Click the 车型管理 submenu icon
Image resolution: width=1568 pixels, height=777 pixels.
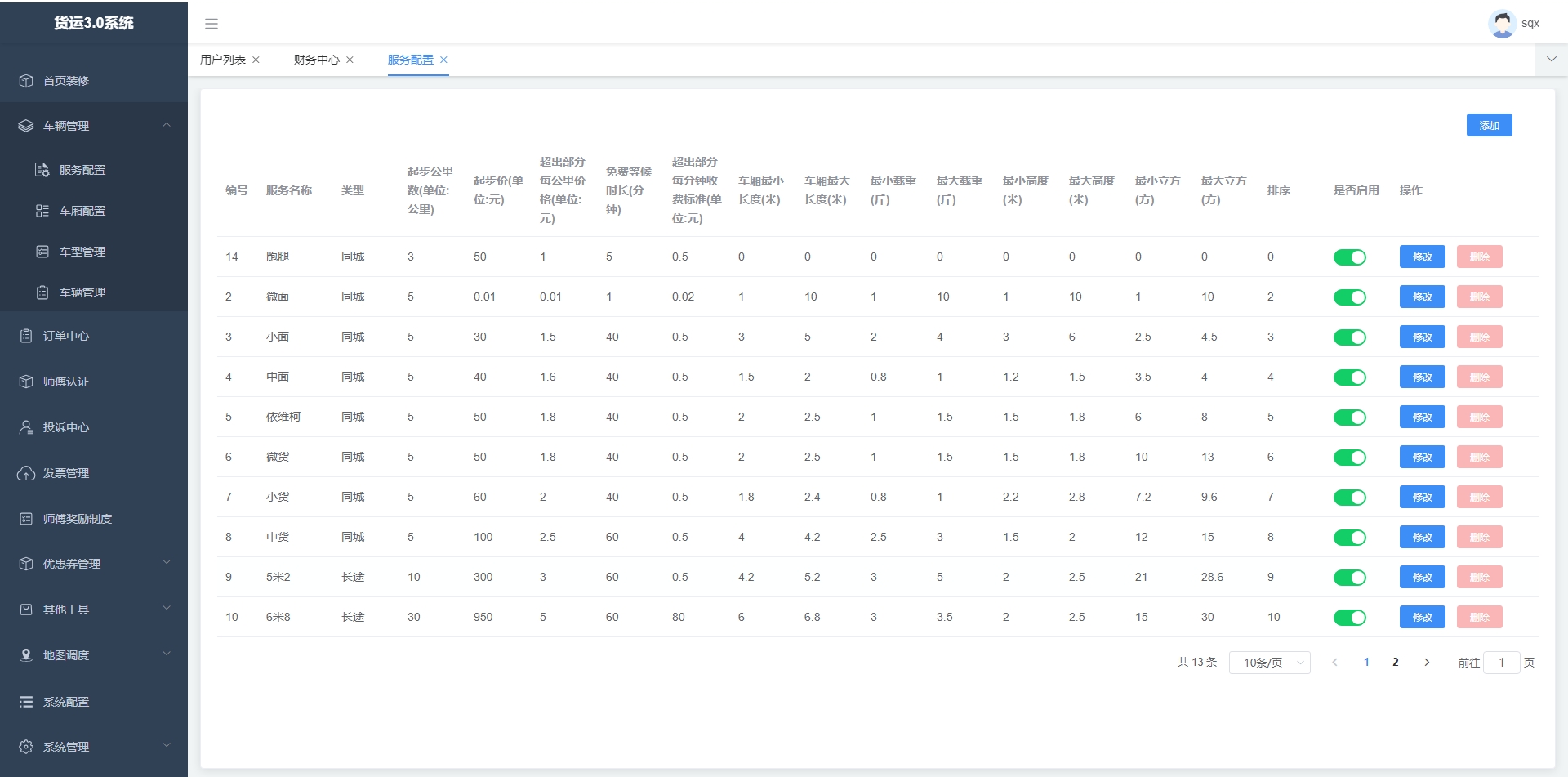coord(42,252)
